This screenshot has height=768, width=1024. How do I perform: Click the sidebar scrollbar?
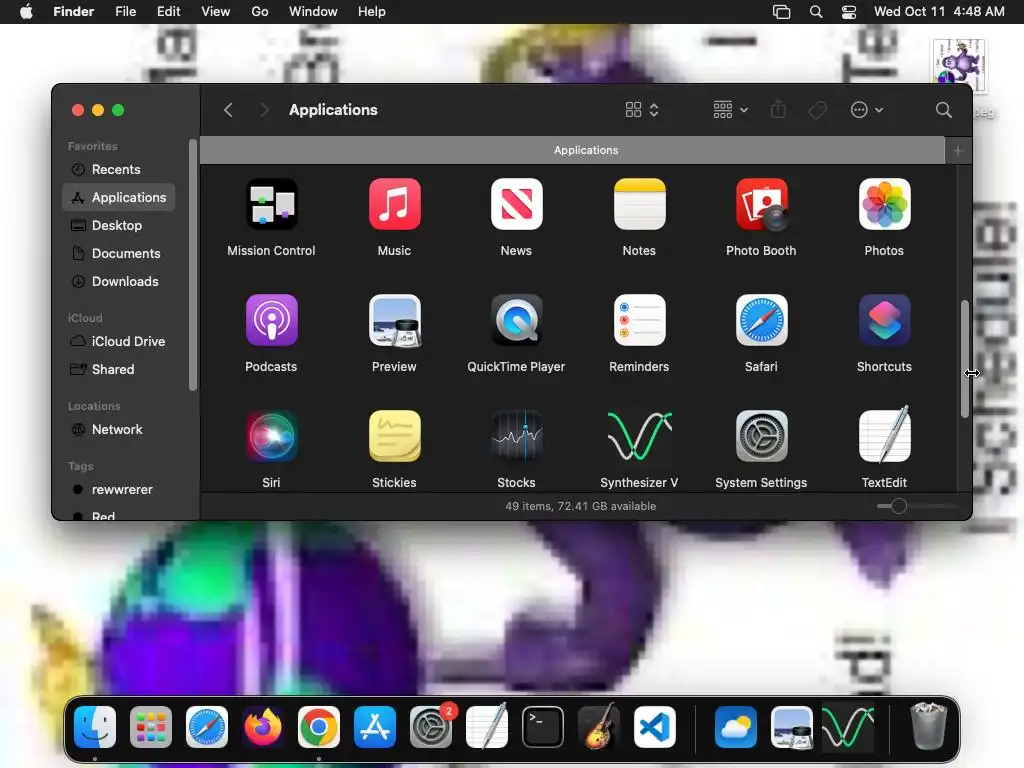tap(193, 264)
